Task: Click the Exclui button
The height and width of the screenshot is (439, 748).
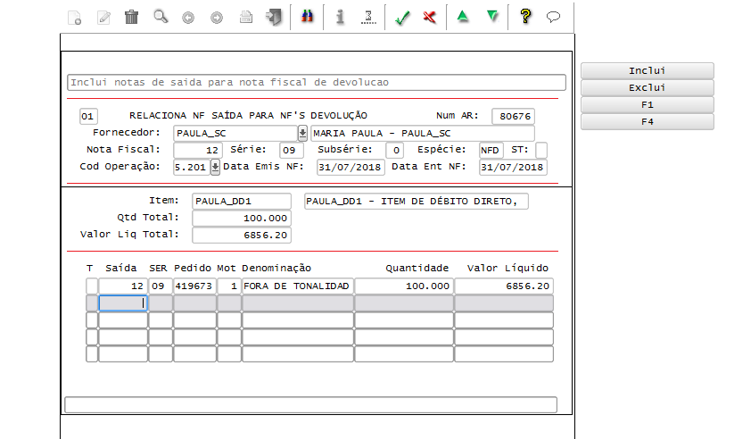Action: coord(647,88)
